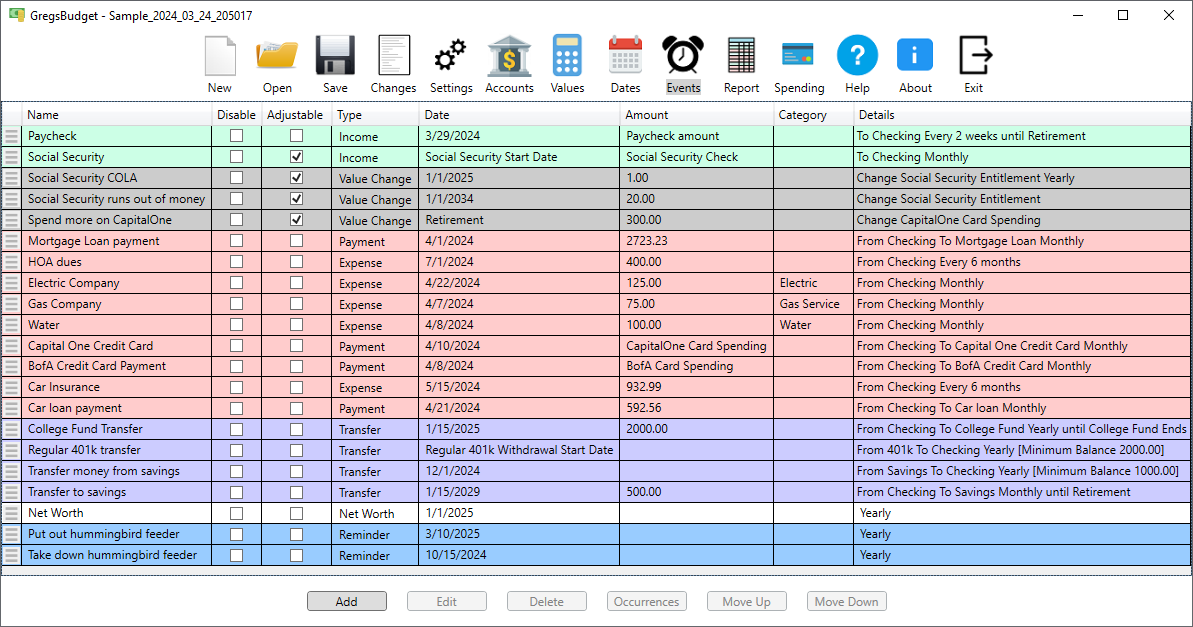Select 'Social Security runs out of money' cell
1193x627 pixels.
[x=116, y=199]
